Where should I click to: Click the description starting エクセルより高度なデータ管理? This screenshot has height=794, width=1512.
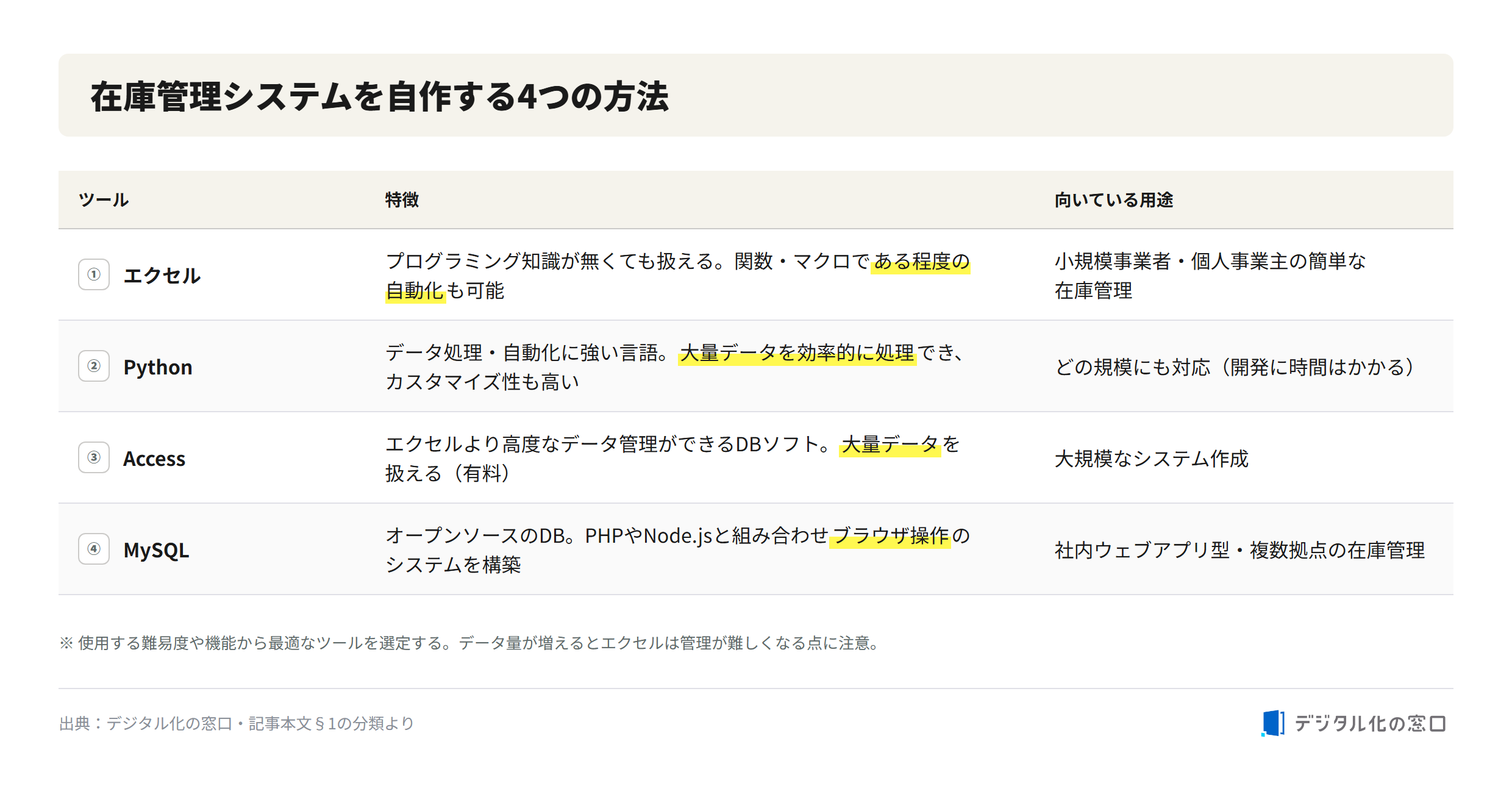pyautogui.click(x=673, y=459)
